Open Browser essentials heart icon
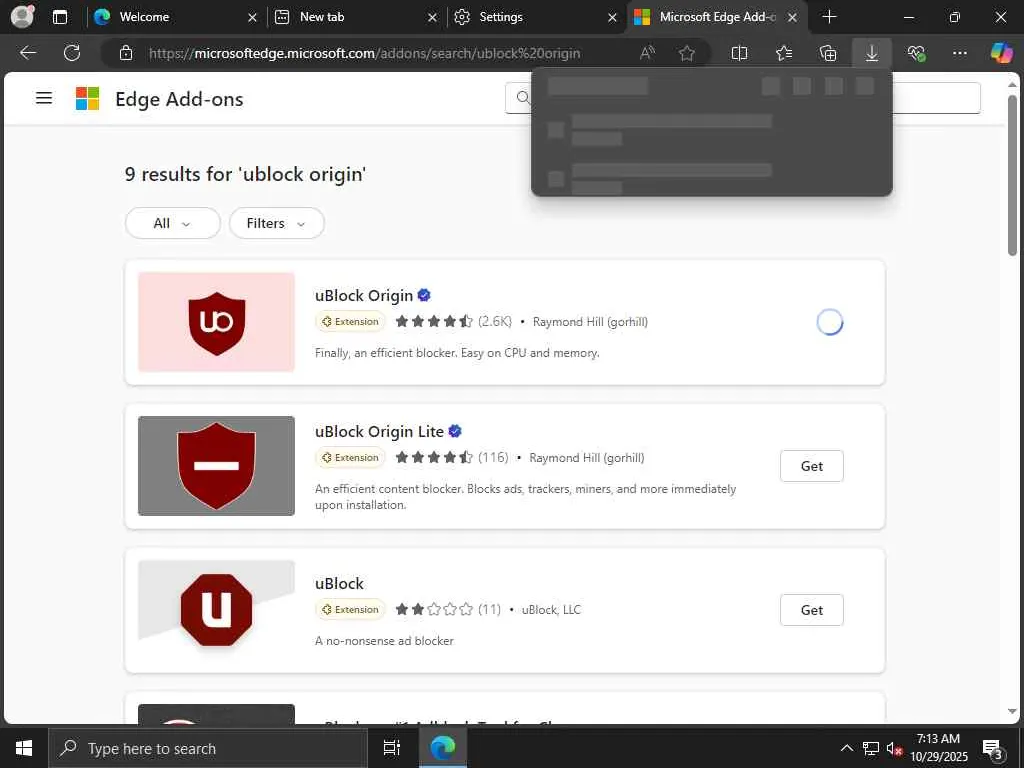Screen dimensions: 1024x768 916,53
